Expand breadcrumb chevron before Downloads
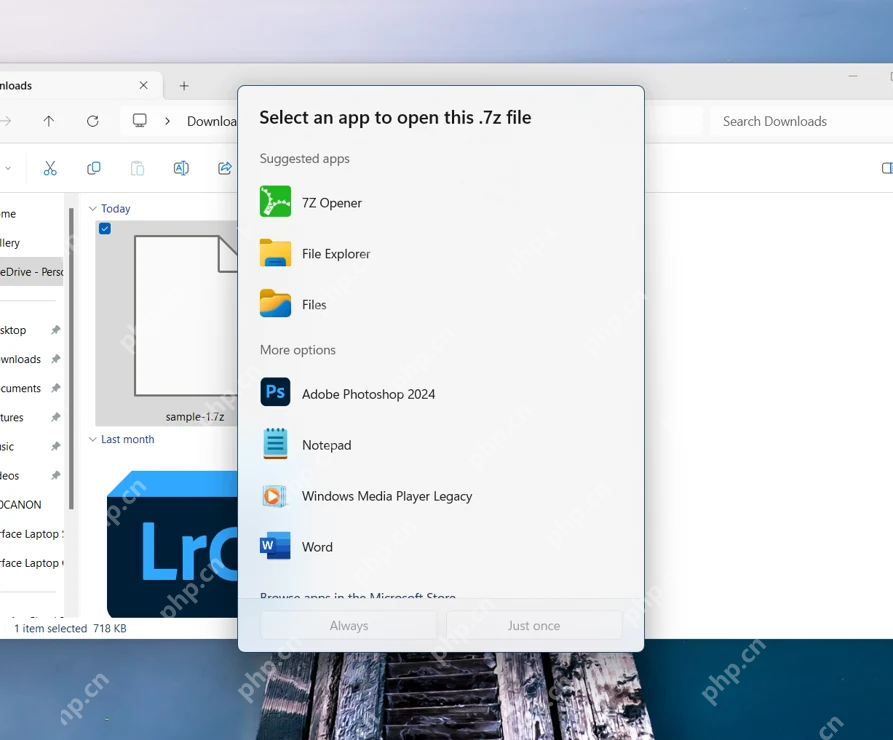The height and width of the screenshot is (740, 893). 167,121
